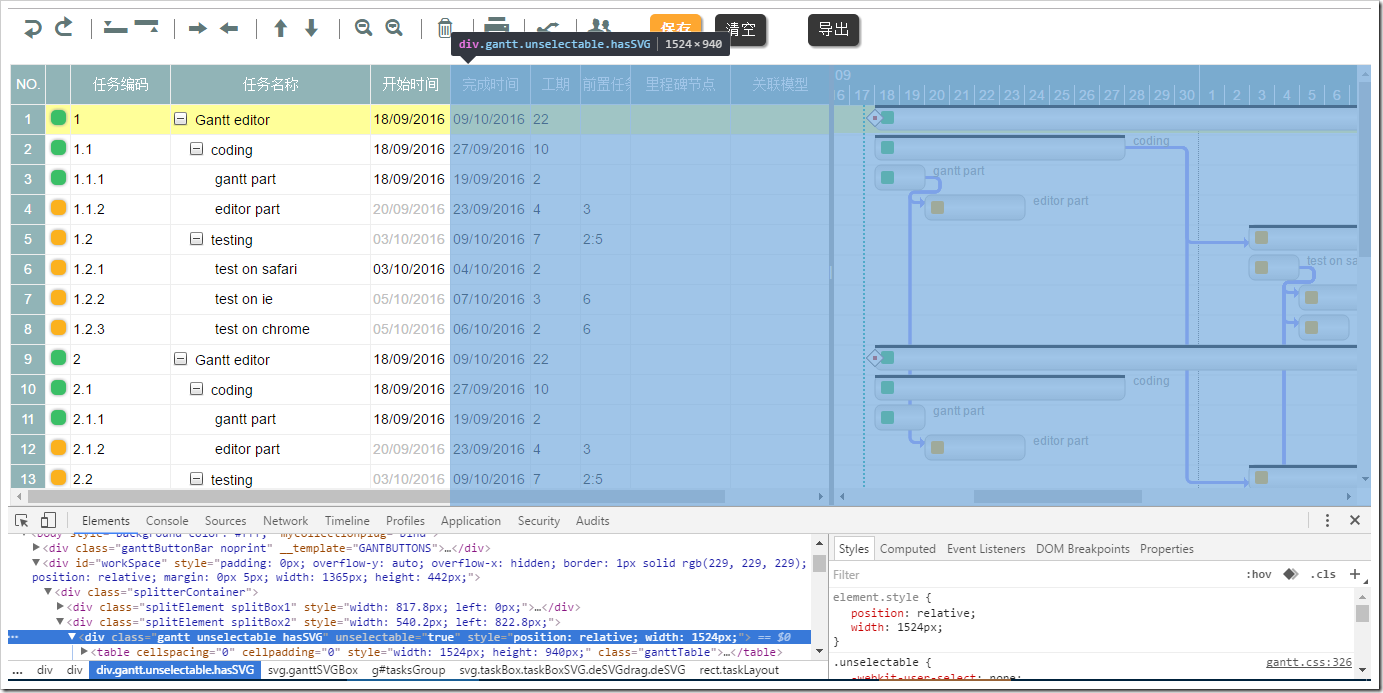Click the undo arrow icon
1383x693 pixels.
(x=33, y=28)
